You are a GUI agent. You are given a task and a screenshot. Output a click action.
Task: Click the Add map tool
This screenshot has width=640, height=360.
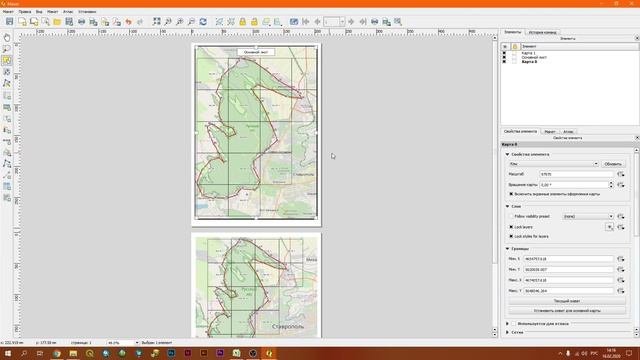coord(7,96)
